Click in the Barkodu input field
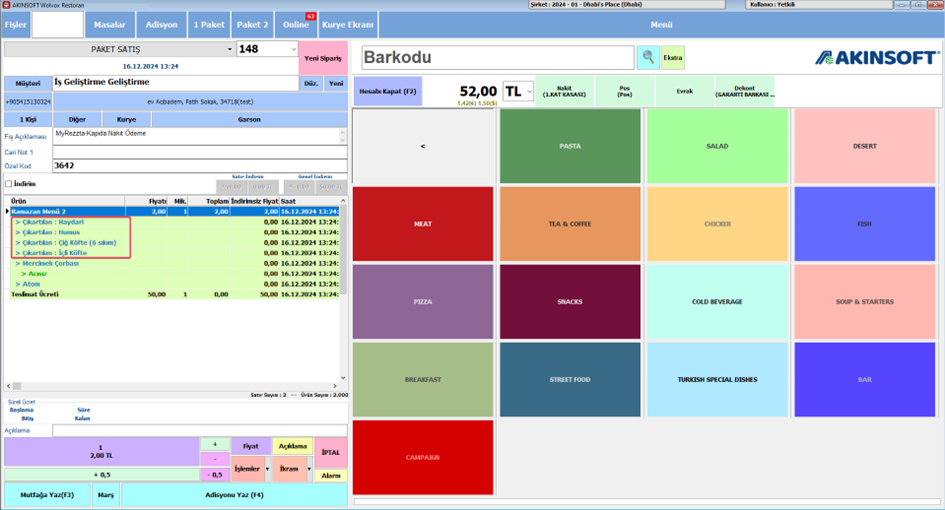Viewport: 945px width, 510px height. coord(498,57)
